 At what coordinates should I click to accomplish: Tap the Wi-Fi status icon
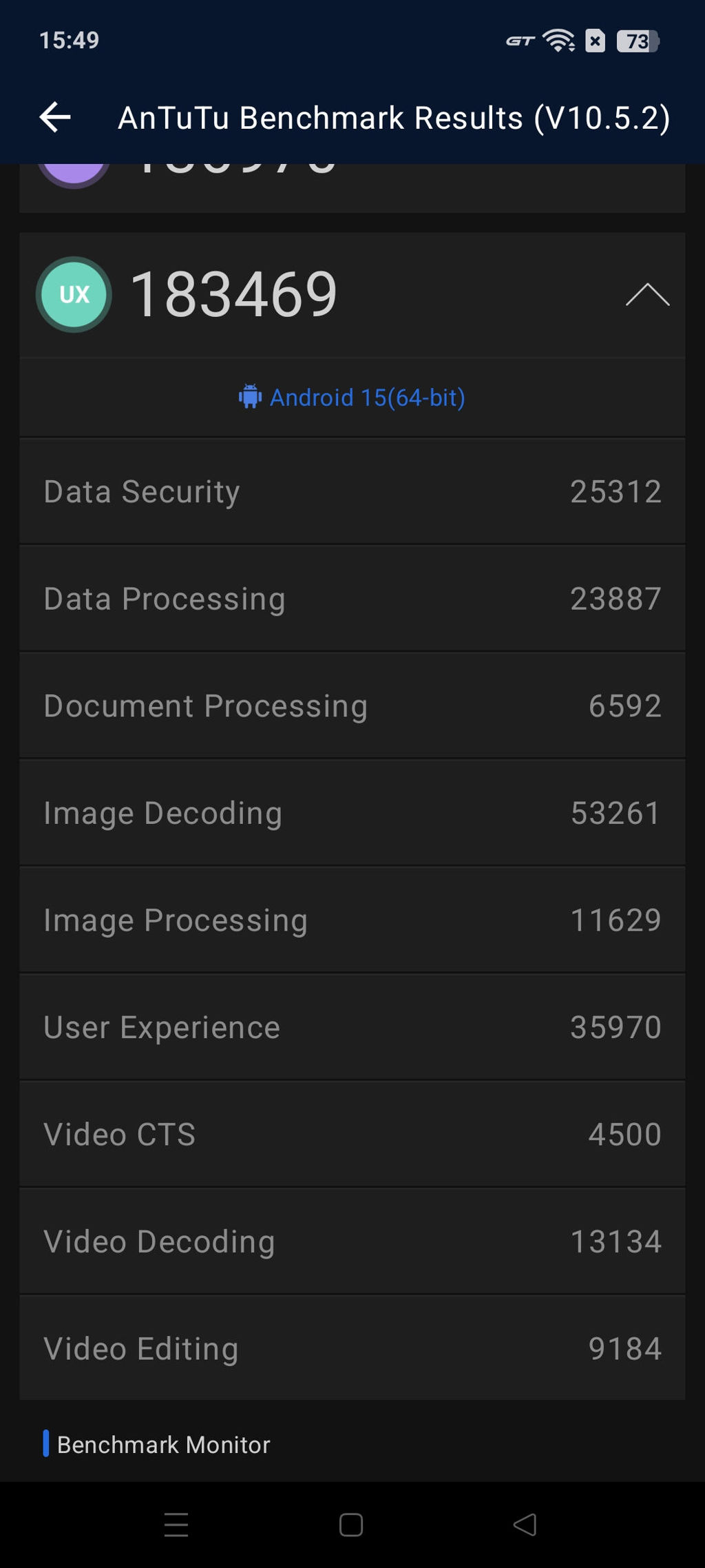tap(559, 41)
